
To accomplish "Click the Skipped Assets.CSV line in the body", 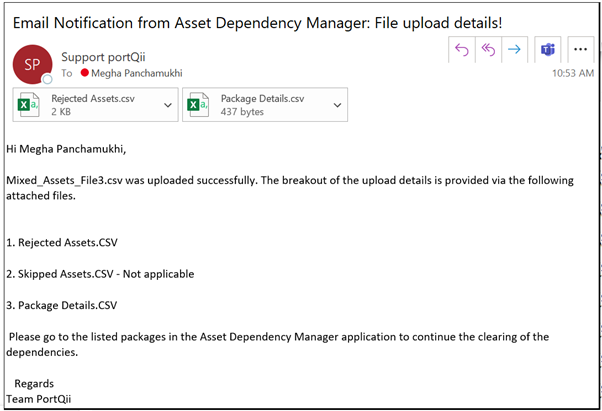I will tap(100, 273).
